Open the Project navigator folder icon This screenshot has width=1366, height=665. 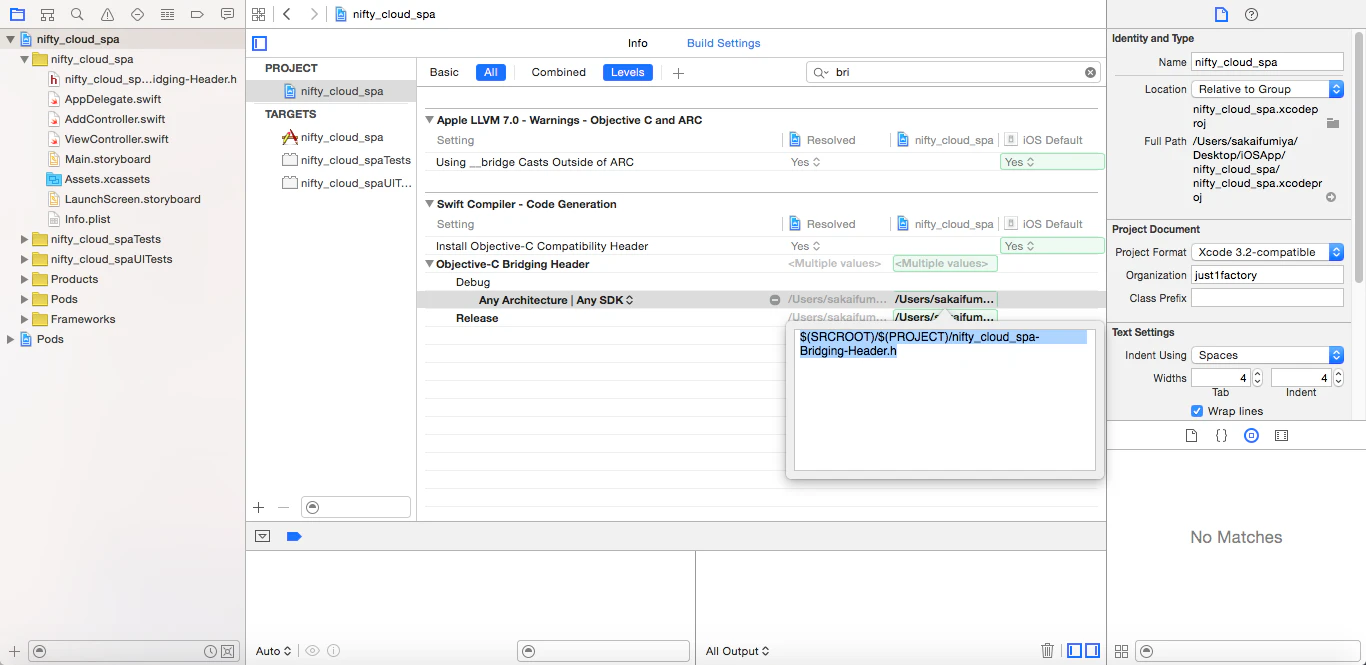pos(17,15)
